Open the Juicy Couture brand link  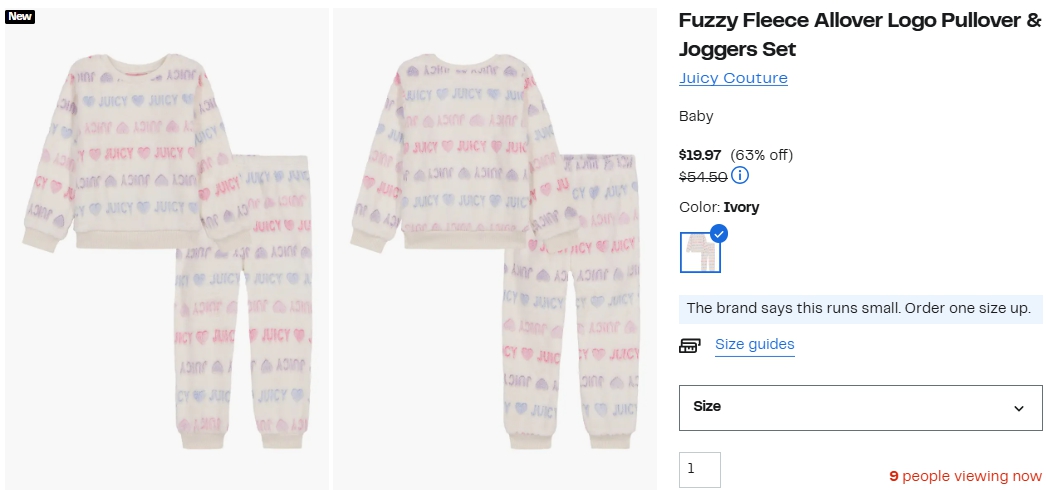[x=733, y=78]
